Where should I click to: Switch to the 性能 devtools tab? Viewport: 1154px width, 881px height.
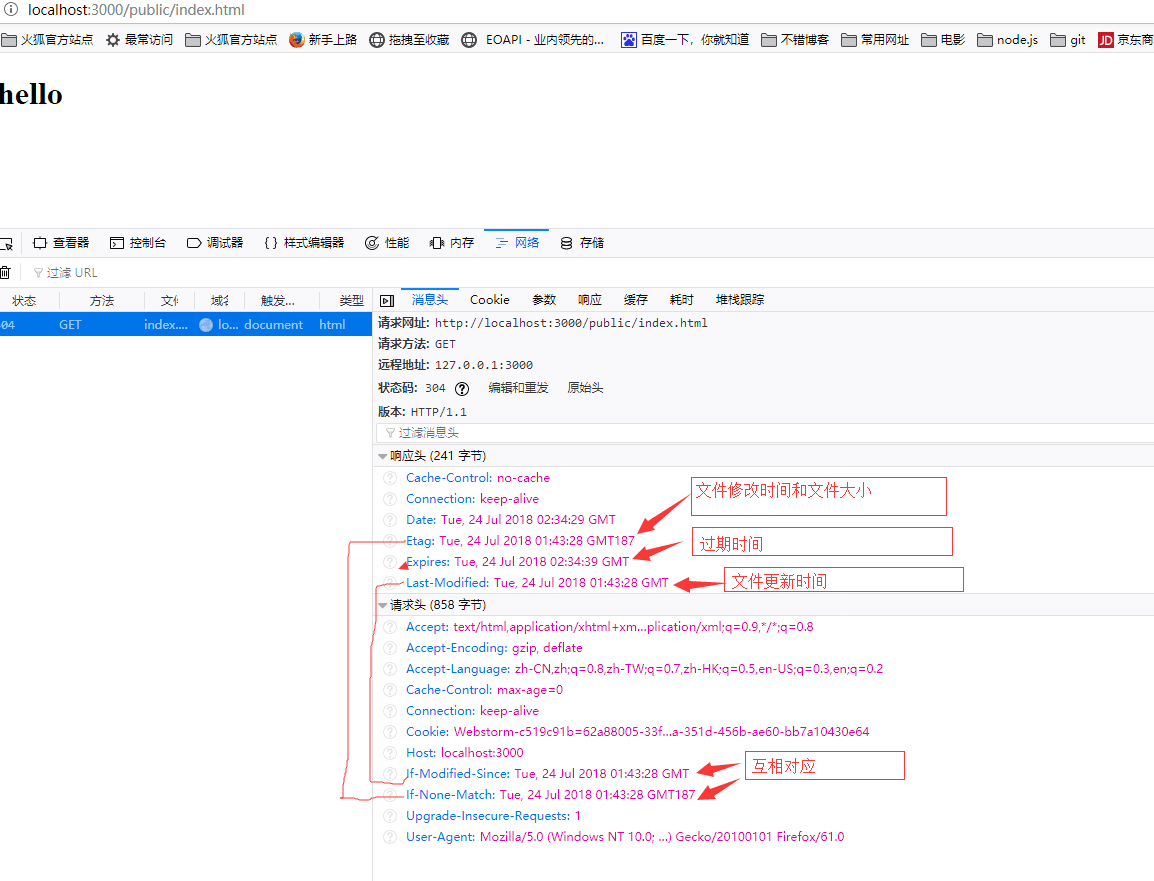(387, 243)
